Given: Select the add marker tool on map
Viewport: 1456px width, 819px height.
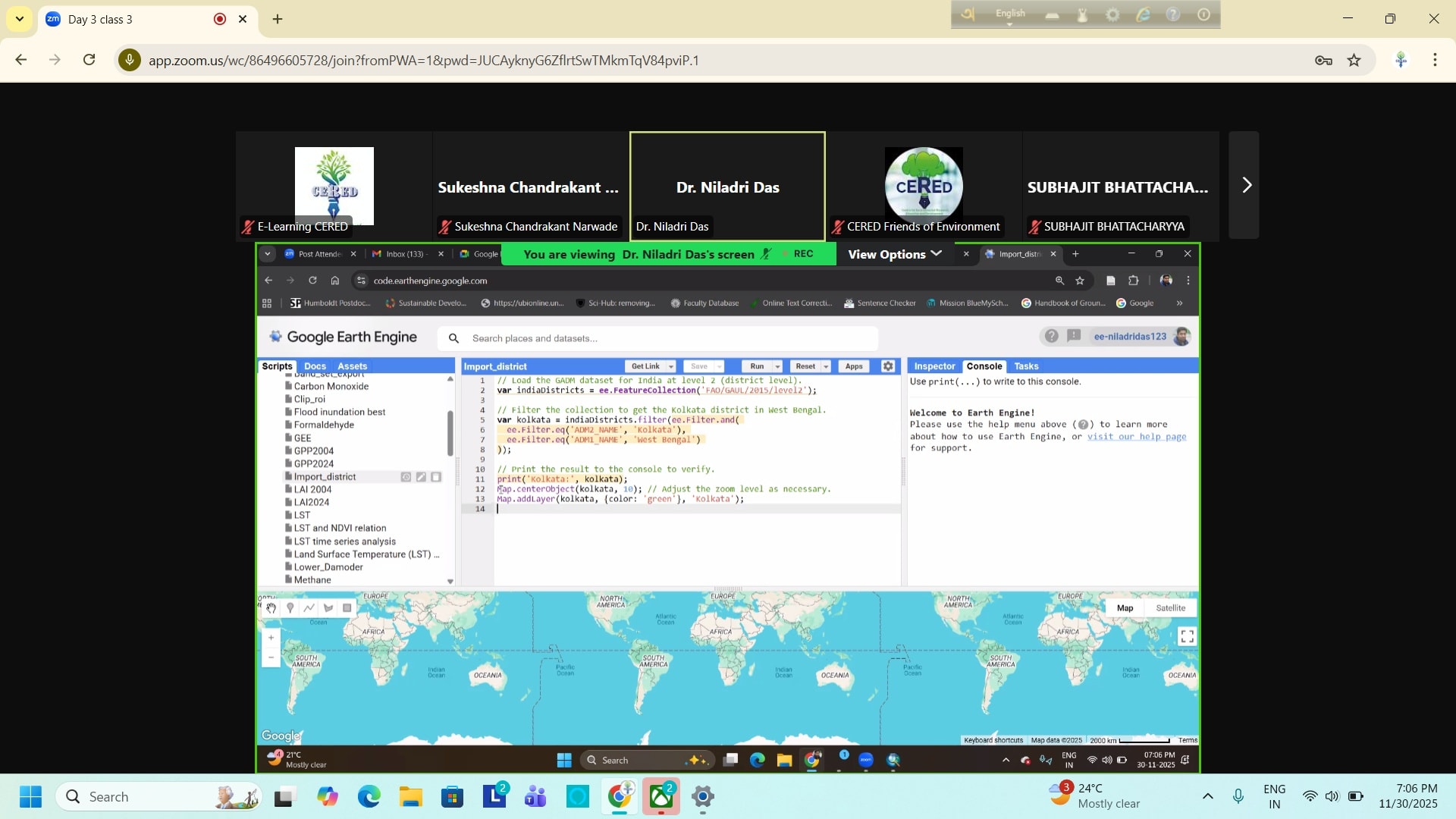Looking at the screenshot, I should (x=290, y=608).
